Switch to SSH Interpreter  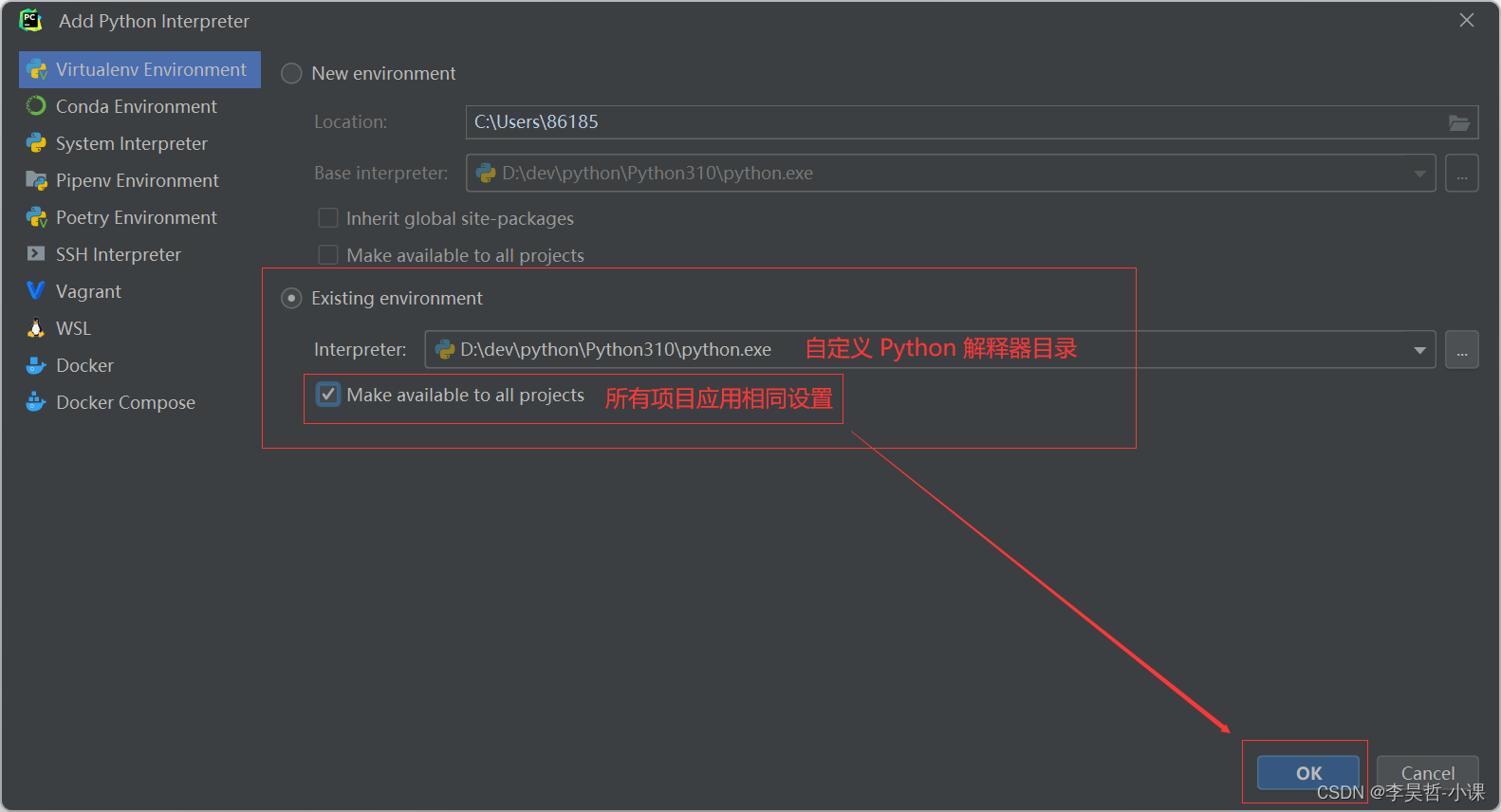[139, 254]
